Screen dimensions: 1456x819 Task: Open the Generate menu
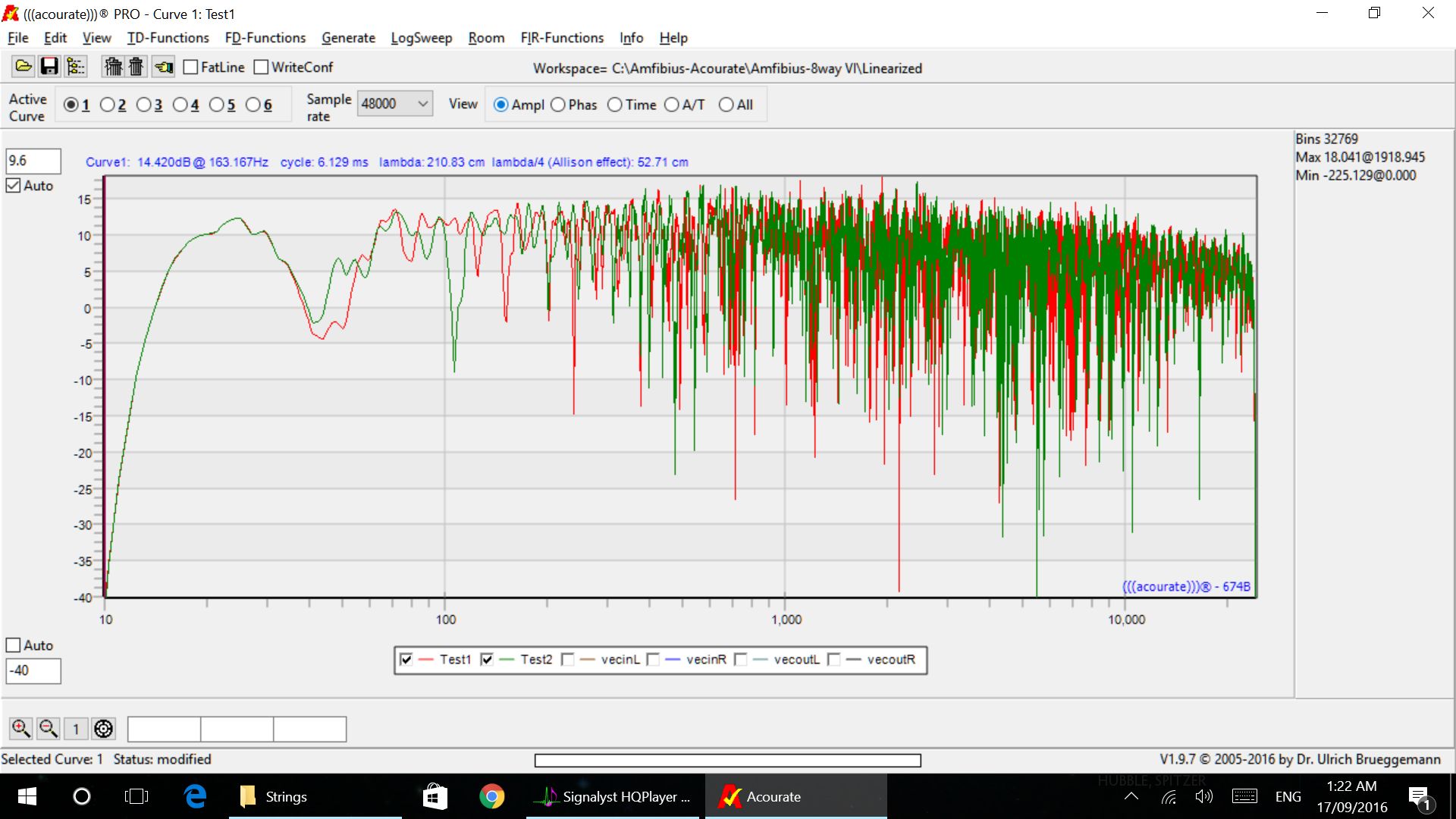349,38
